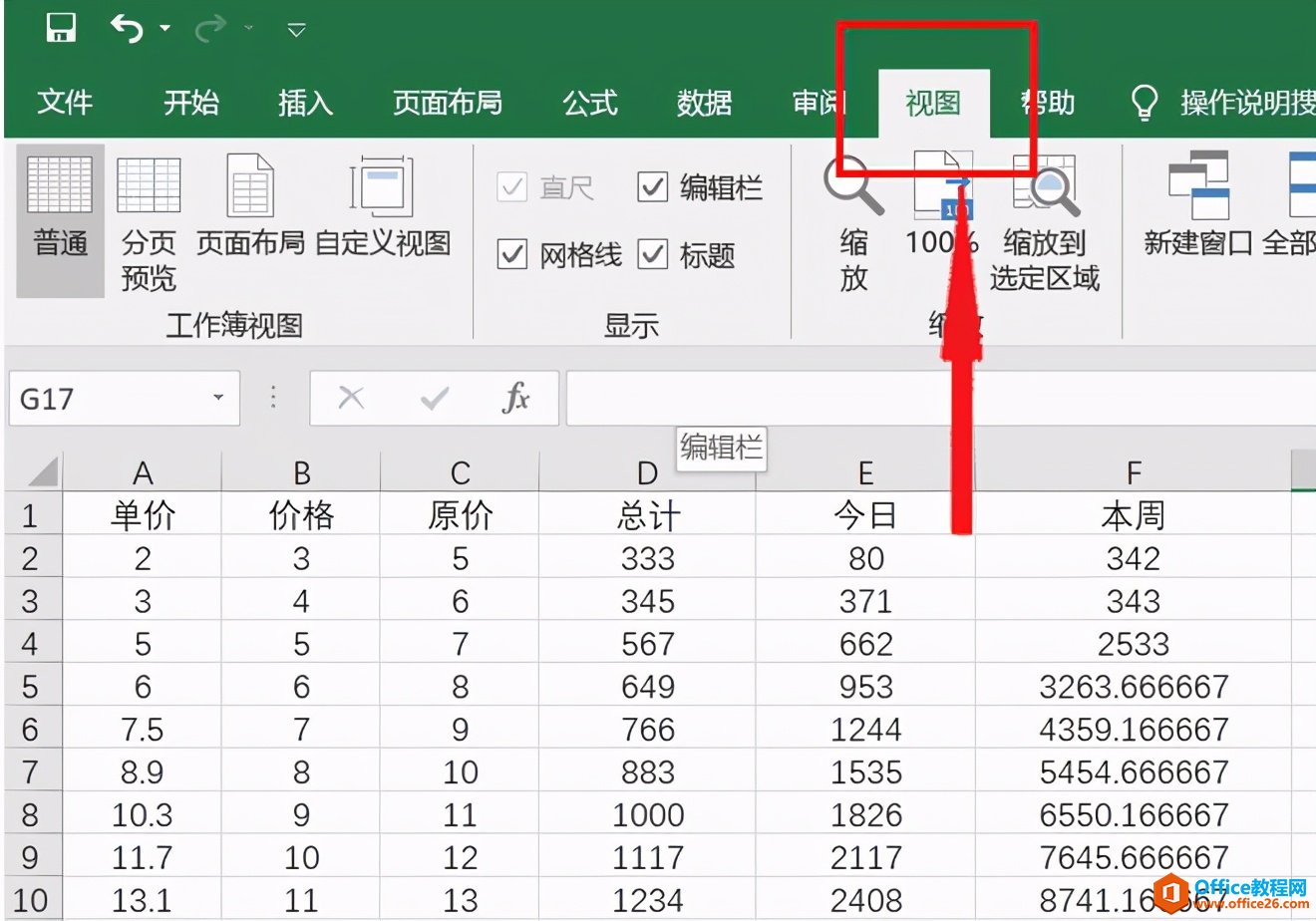Click the lightbulb tell-me icon
1316x921 pixels.
click(1145, 102)
